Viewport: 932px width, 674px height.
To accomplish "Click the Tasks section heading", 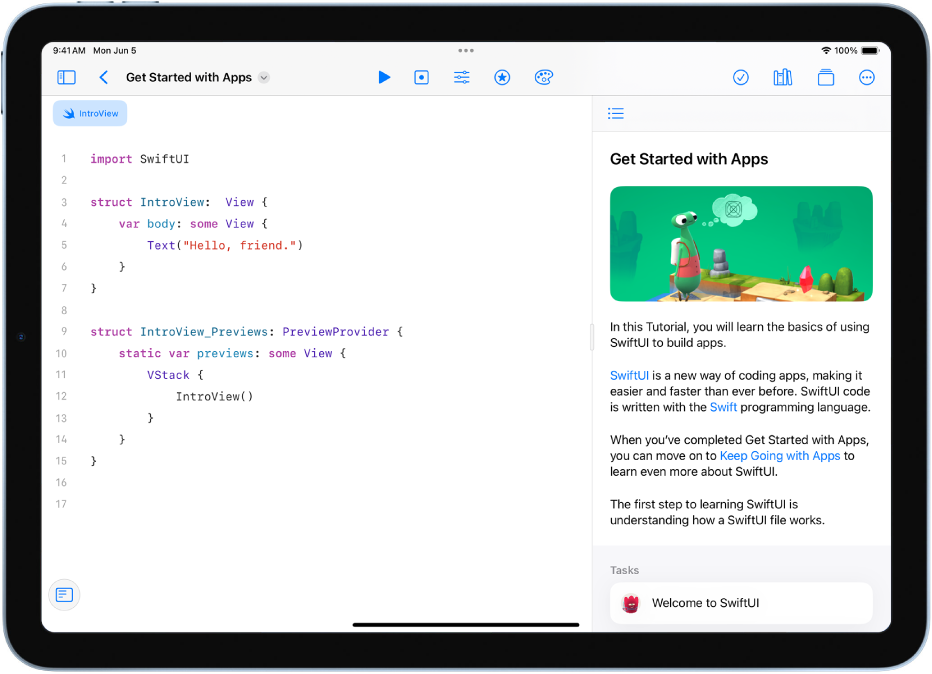I will pos(624,570).
